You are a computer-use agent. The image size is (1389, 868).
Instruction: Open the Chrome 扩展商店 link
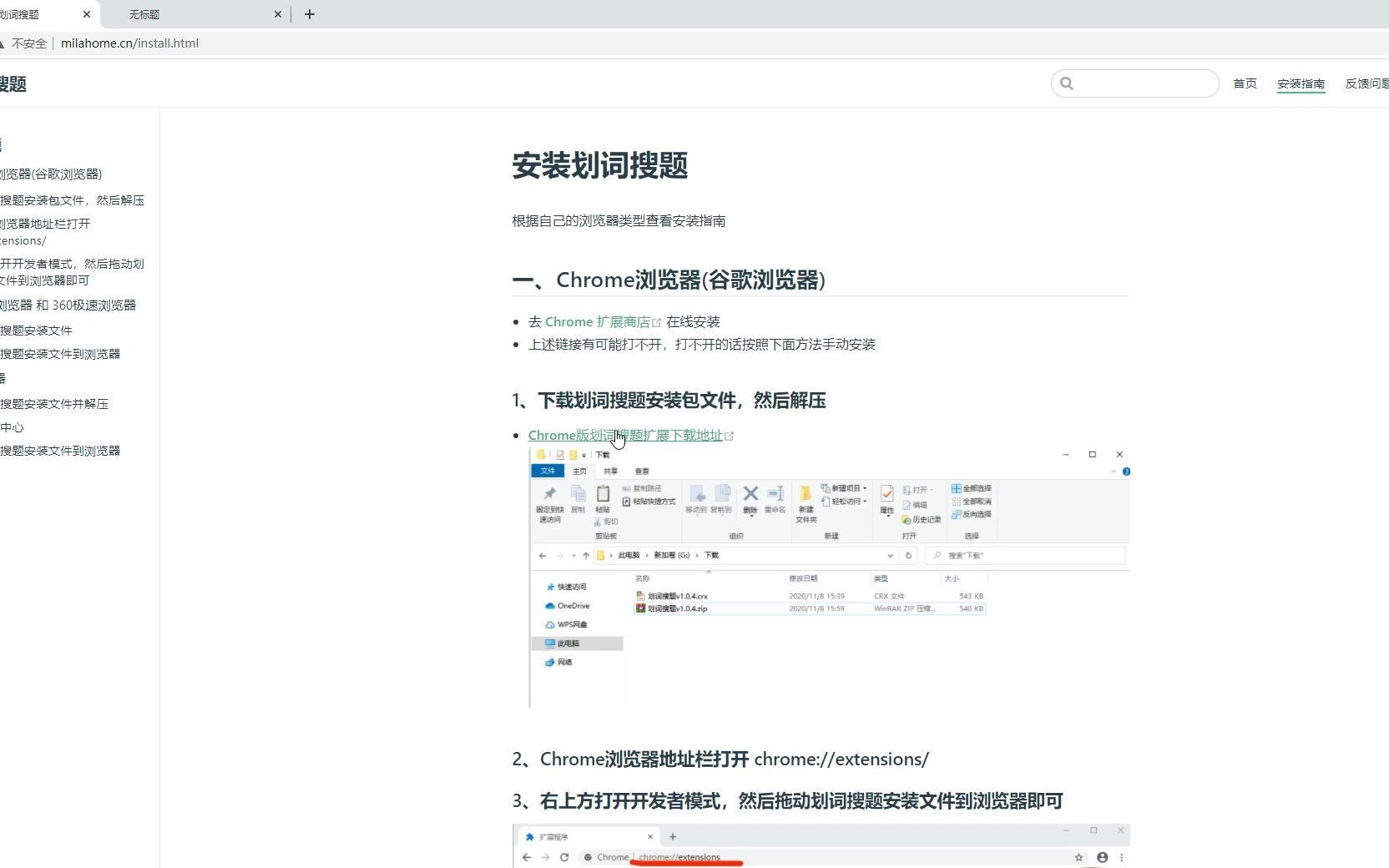(597, 322)
